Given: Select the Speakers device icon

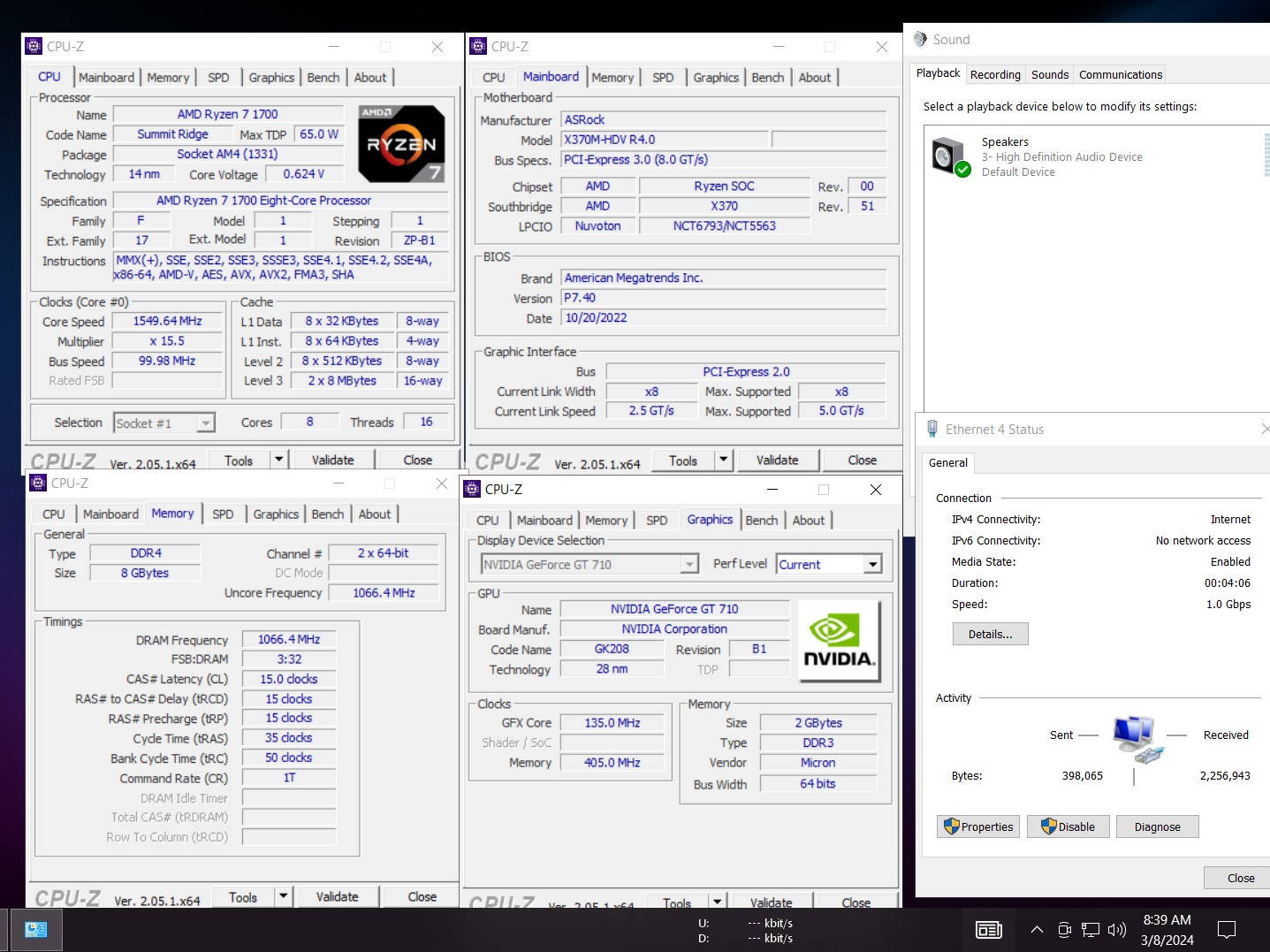Looking at the screenshot, I should [x=950, y=156].
